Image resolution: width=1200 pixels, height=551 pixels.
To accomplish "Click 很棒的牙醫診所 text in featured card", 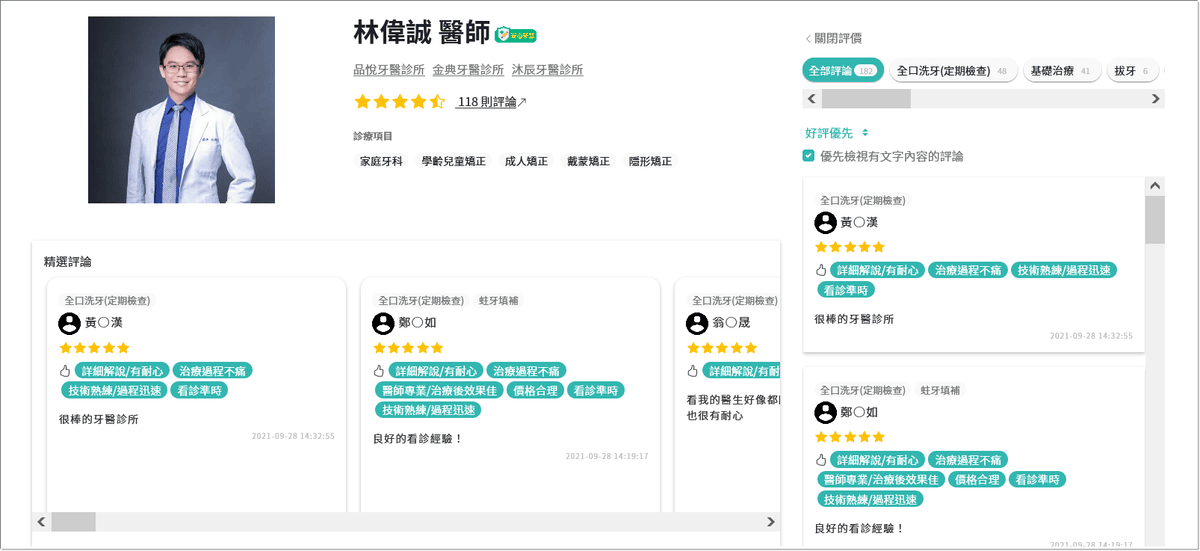I will point(98,419).
